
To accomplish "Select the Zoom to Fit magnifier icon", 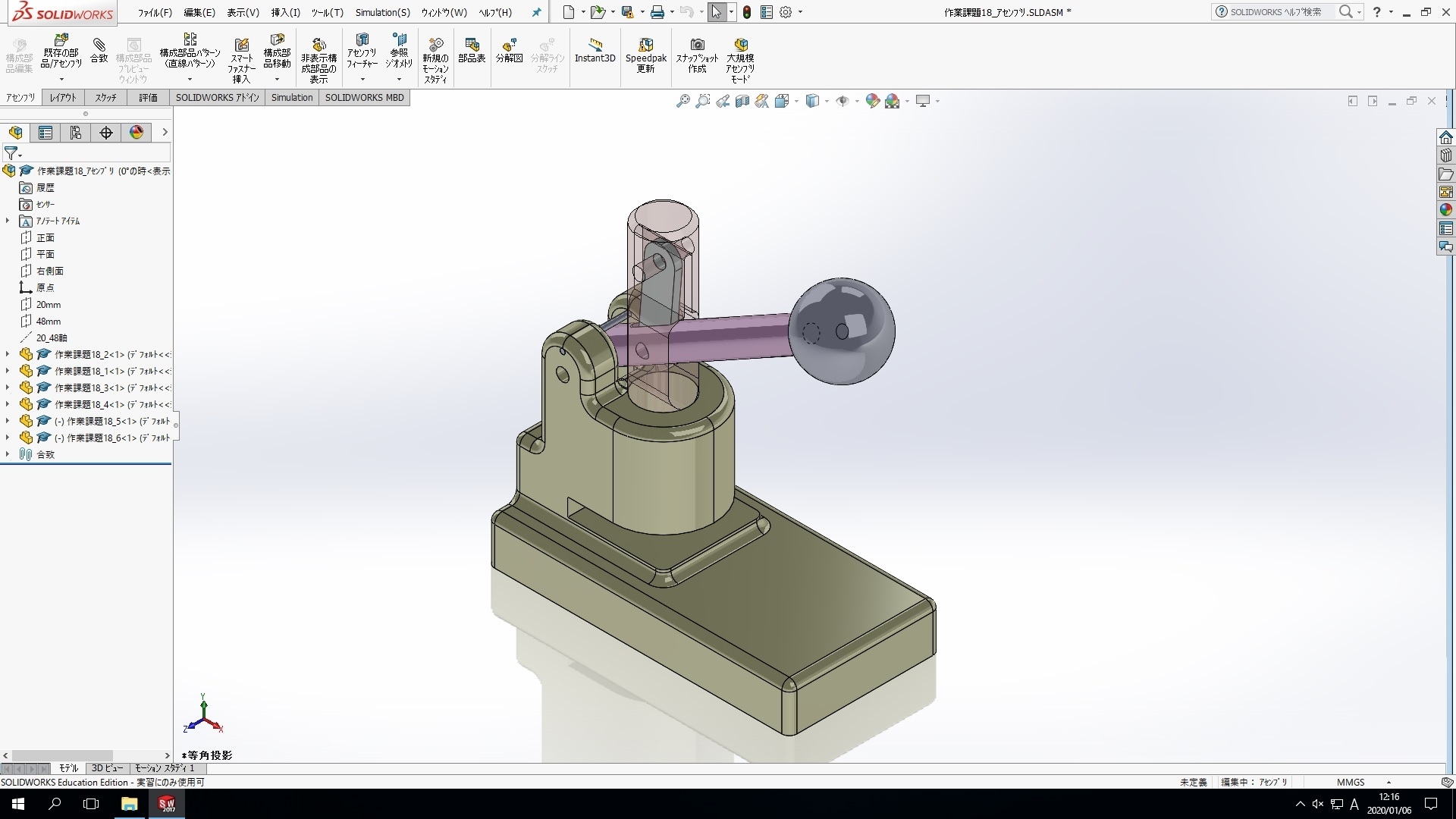I will coord(683,101).
